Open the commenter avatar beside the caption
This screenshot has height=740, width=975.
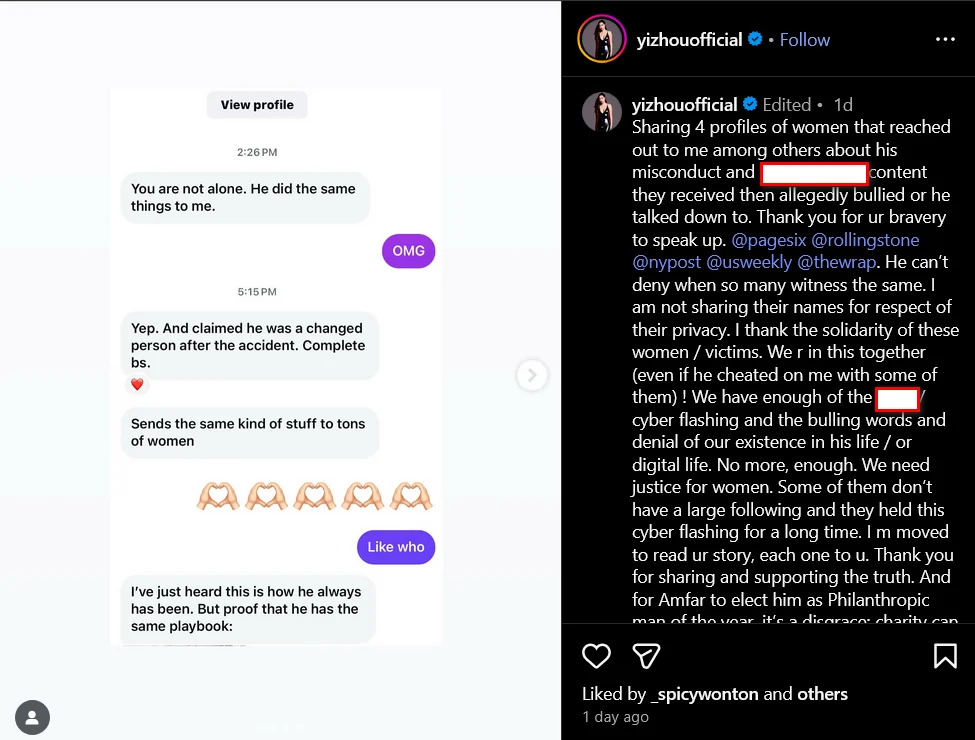[x=601, y=113]
